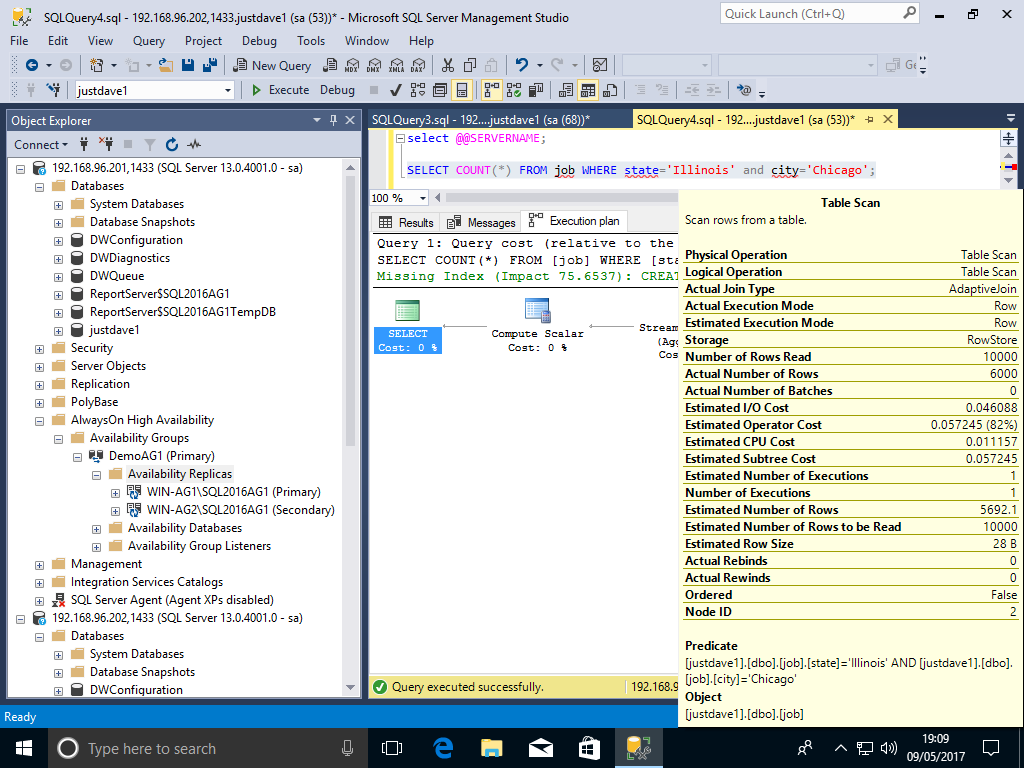Switch to the Messages tab
The height and width of the screenshot is (768, 1024).
(x=481, y=222)
